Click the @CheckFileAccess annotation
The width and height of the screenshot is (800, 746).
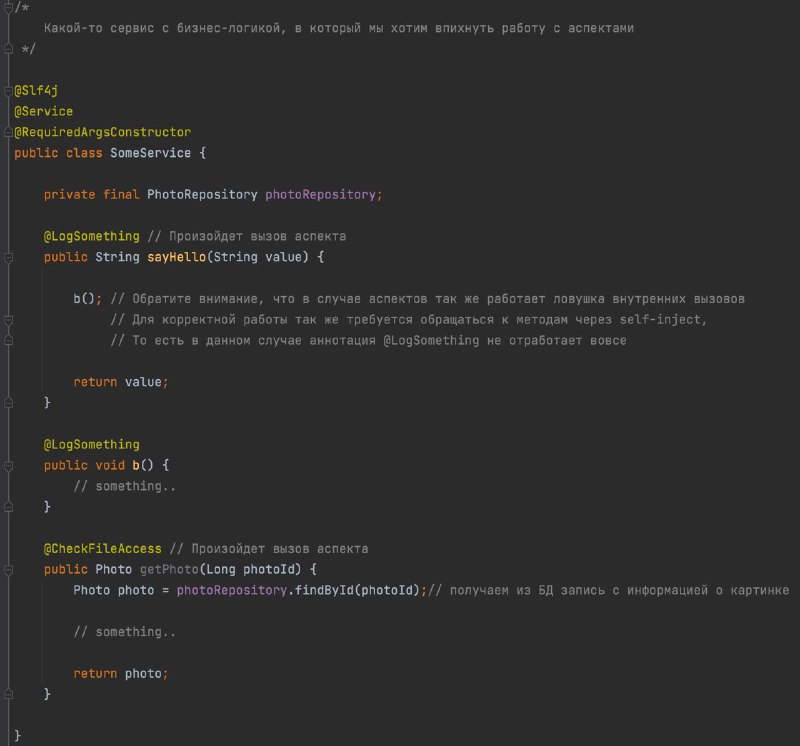click(x=103, y=549)
